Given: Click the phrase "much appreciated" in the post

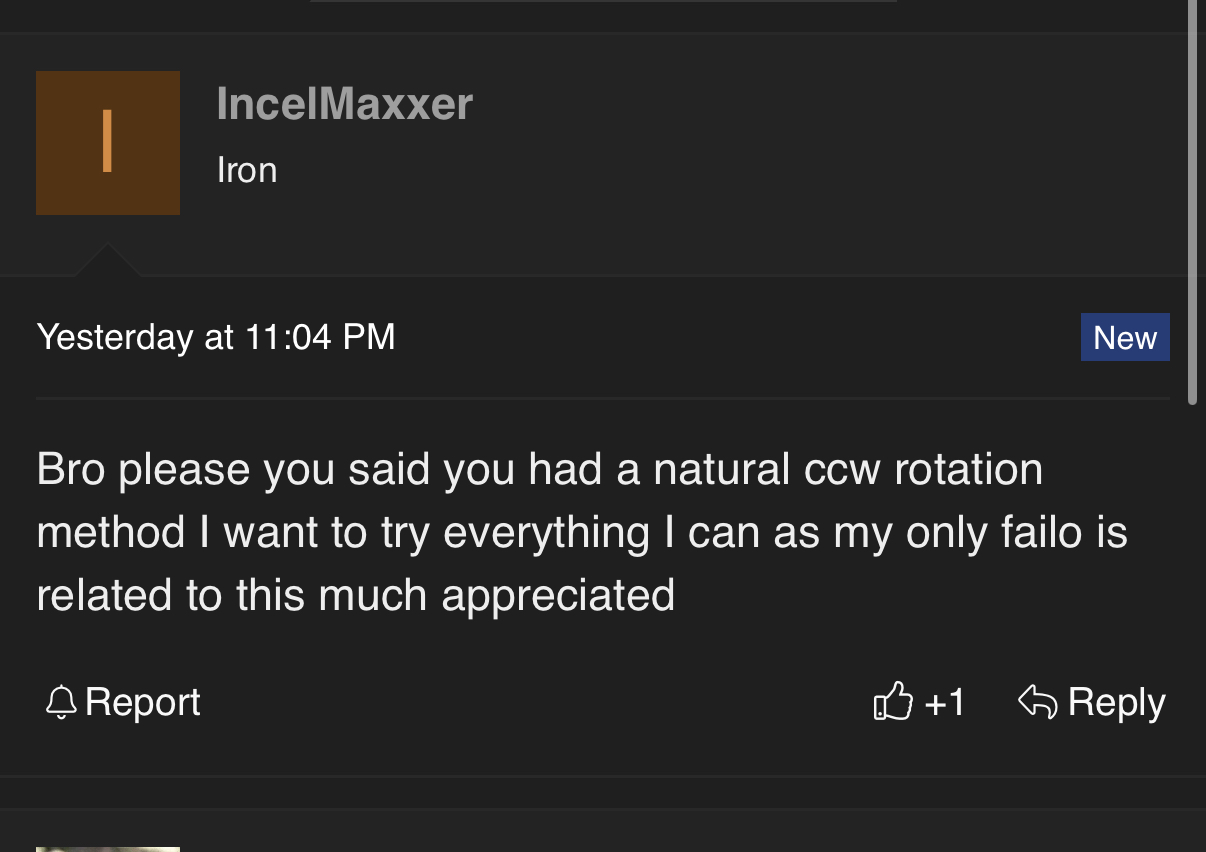Looking at the screenshot, I should pos(497,595).
